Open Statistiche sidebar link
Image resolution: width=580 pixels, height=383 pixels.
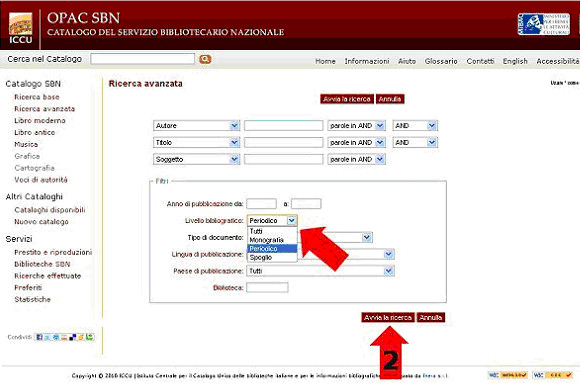point(32,299)
